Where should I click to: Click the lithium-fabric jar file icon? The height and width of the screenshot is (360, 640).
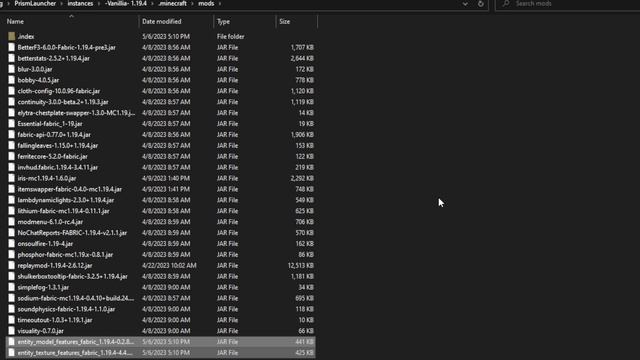11,211
